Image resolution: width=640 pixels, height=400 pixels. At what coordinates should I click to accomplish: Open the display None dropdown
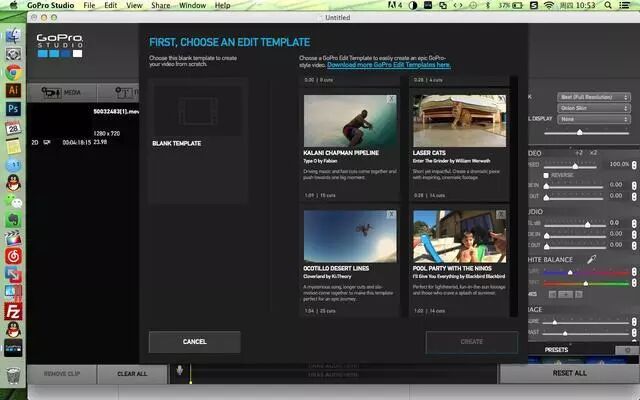coord(593,119)
